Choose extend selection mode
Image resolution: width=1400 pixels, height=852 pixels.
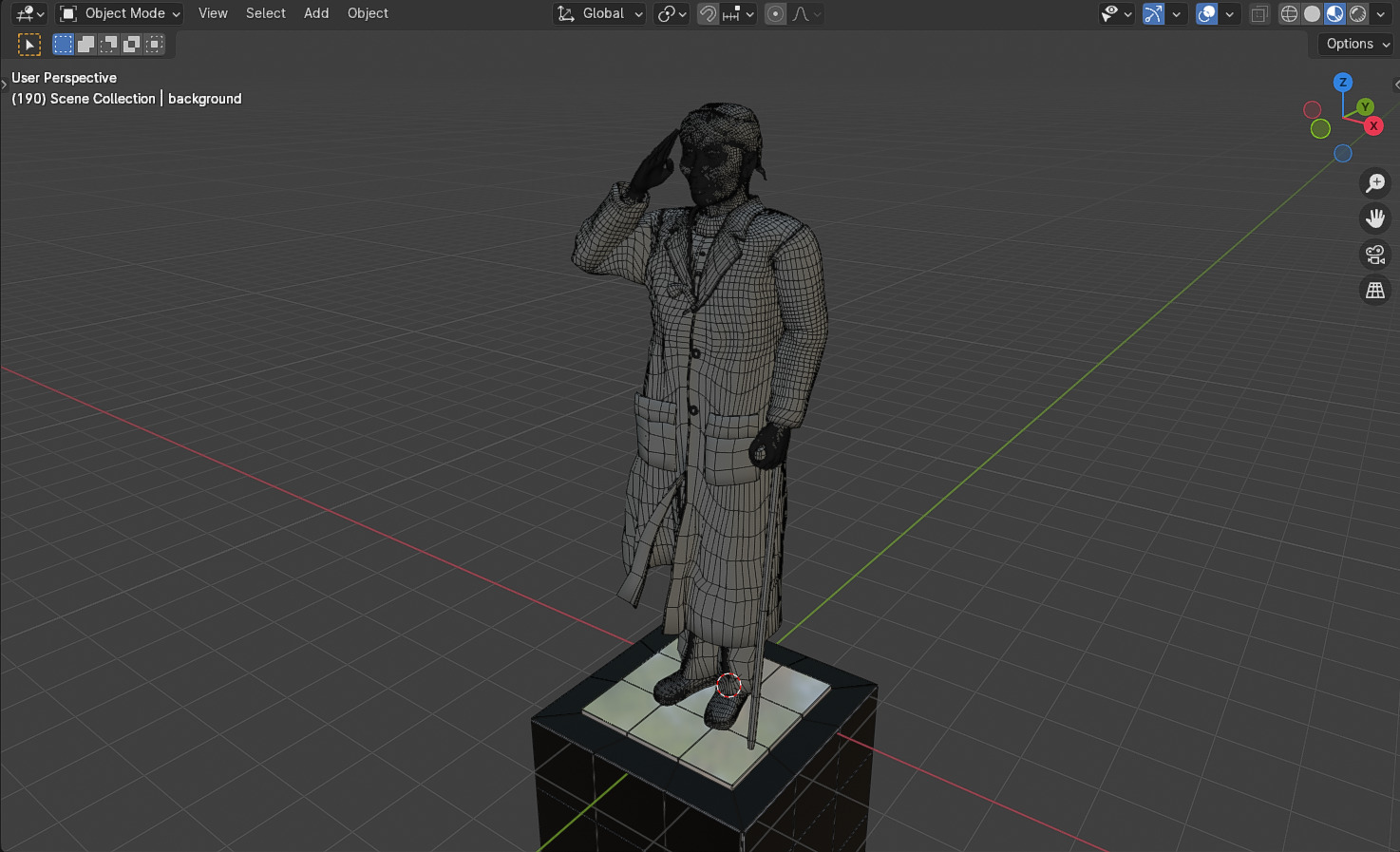(85, 44)
